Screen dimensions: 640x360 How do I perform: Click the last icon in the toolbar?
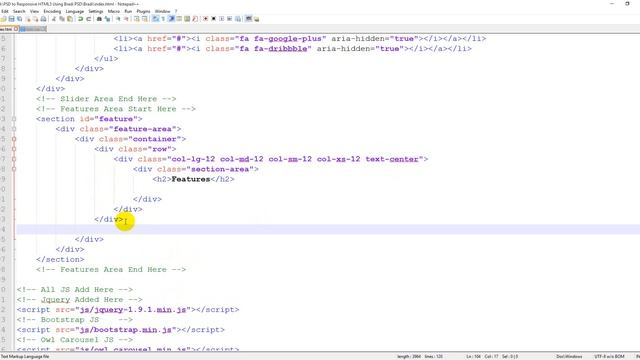tap(256, 19)
